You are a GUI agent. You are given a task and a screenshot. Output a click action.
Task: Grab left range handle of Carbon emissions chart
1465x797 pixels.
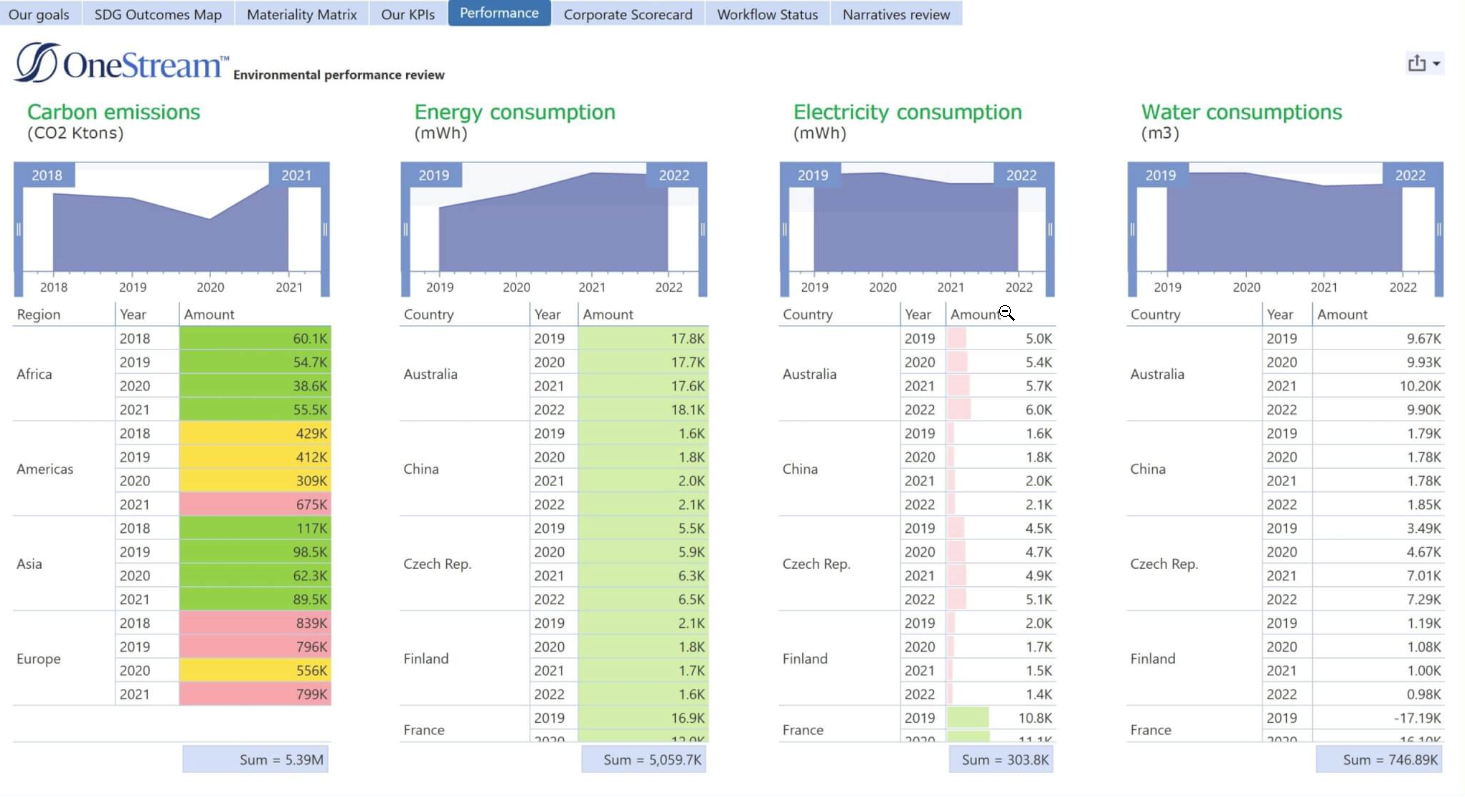(18, 229)
